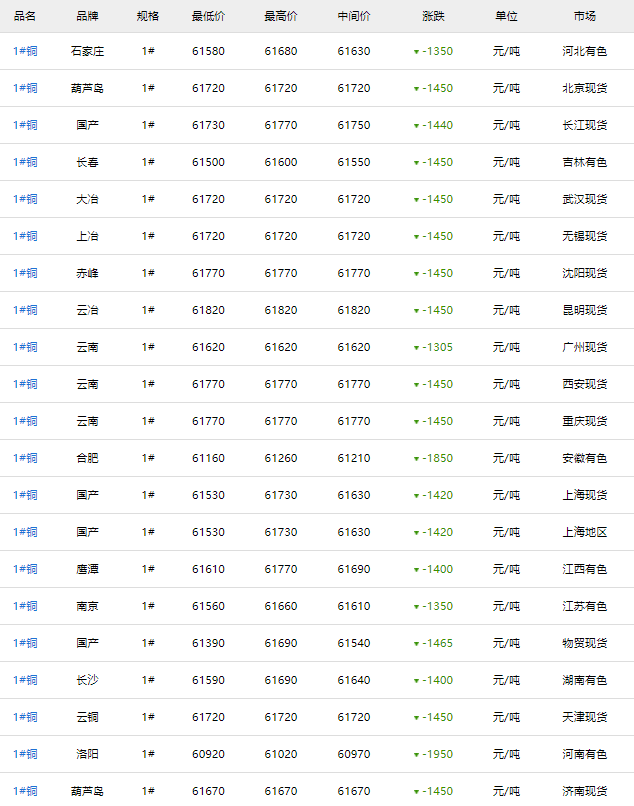
Task: Click the down arrow next to -1950
Action: tap(416, 755)
